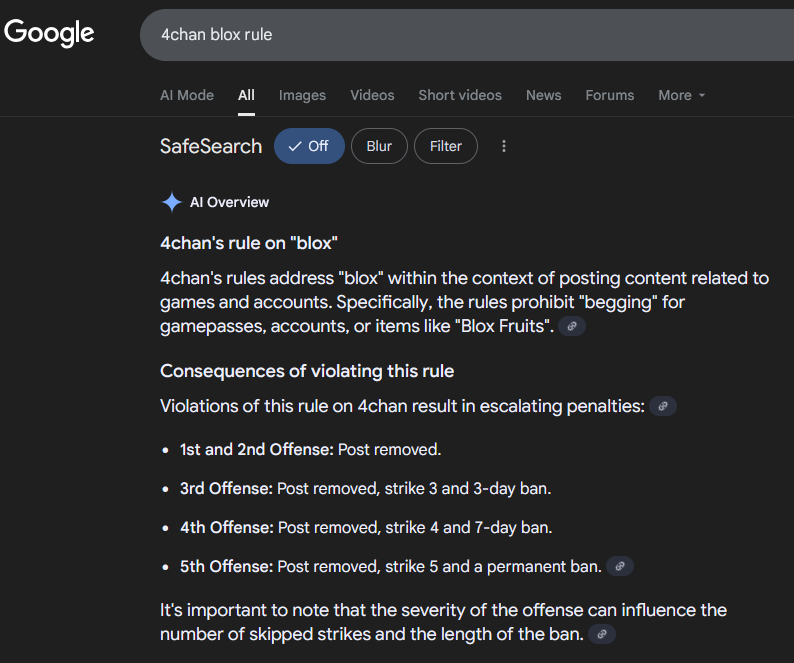Image resolution: width=794 pixels, height=663 pixels.
Task: Open the News results tab
Action: click(543, 95)
